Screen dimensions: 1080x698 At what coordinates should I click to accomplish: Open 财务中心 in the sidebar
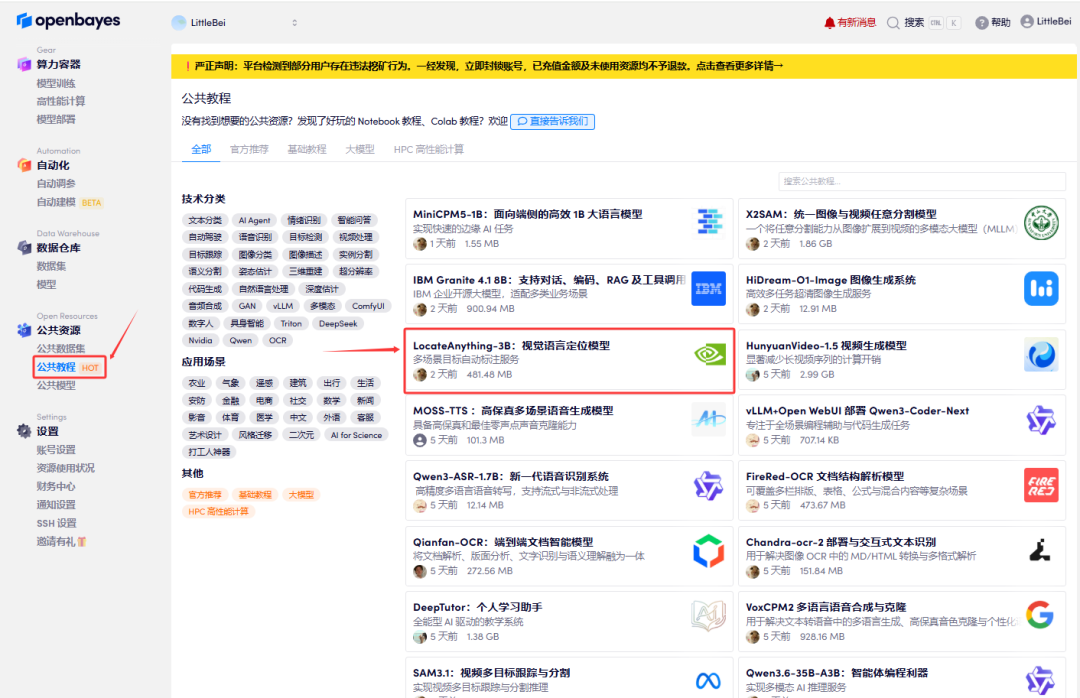pyautogui.click(x=56, y=486)
